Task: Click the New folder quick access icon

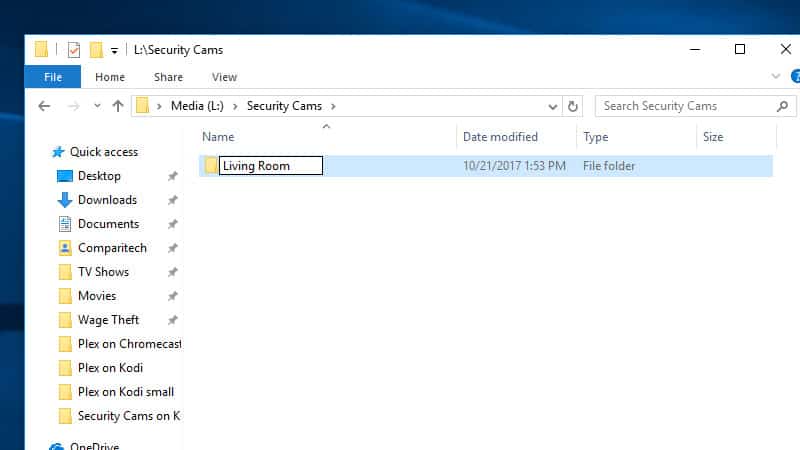Action: [x=96, y=50]
